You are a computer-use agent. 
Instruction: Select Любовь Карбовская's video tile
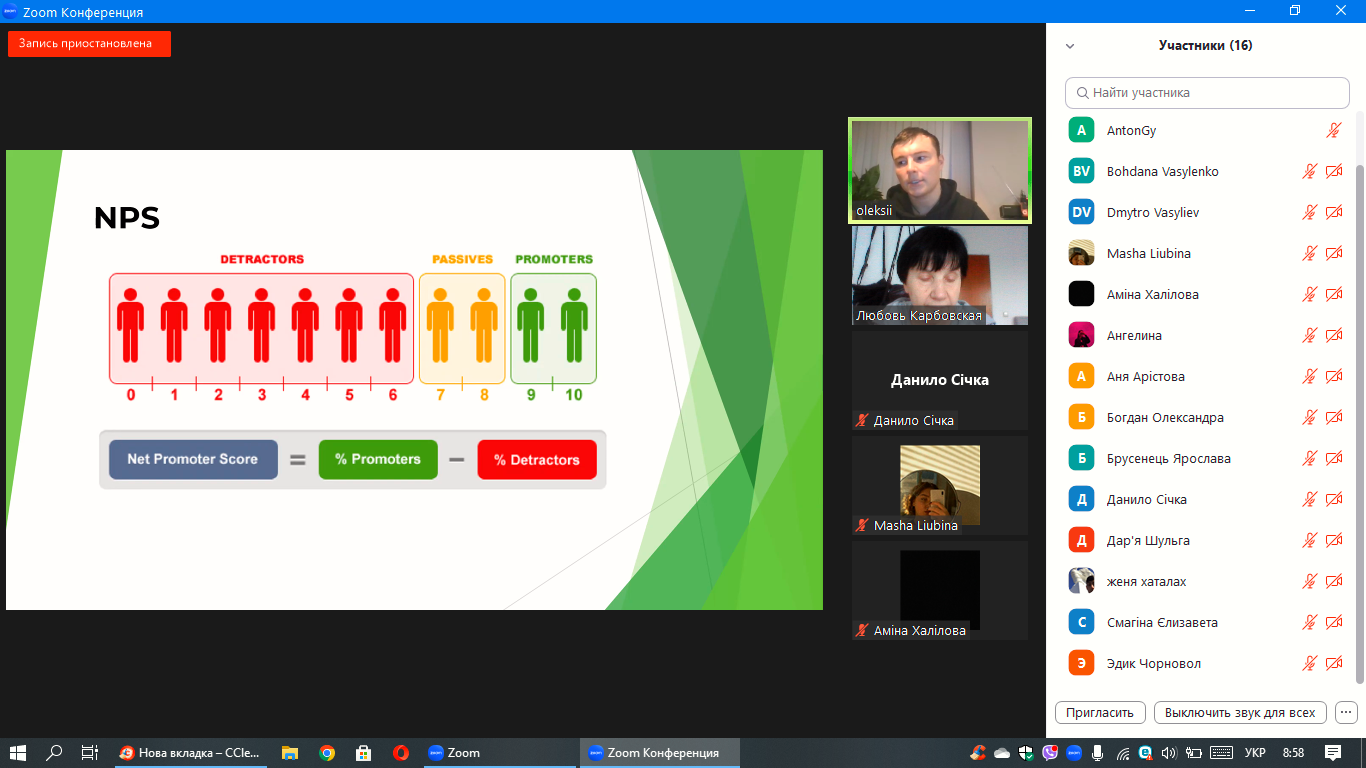pos(940,275)
